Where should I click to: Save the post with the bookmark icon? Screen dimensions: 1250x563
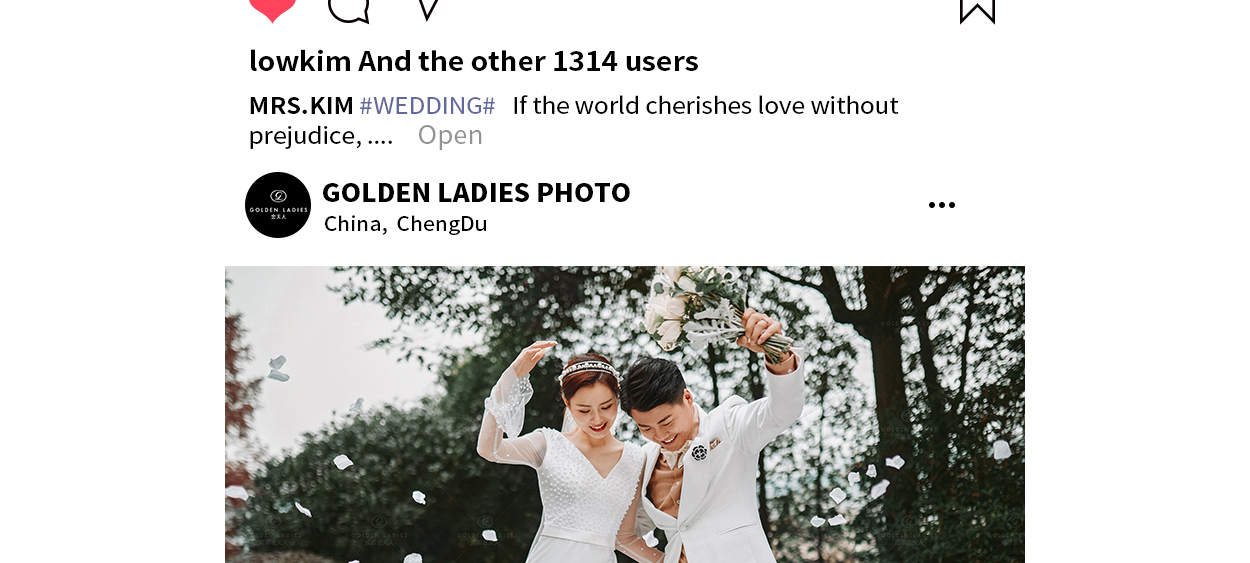point(977,11)
